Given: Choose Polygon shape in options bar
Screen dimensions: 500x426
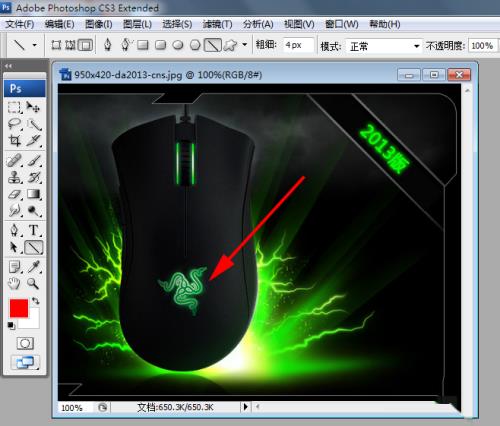Looking at the screenshot, I should tap(195, 45).
